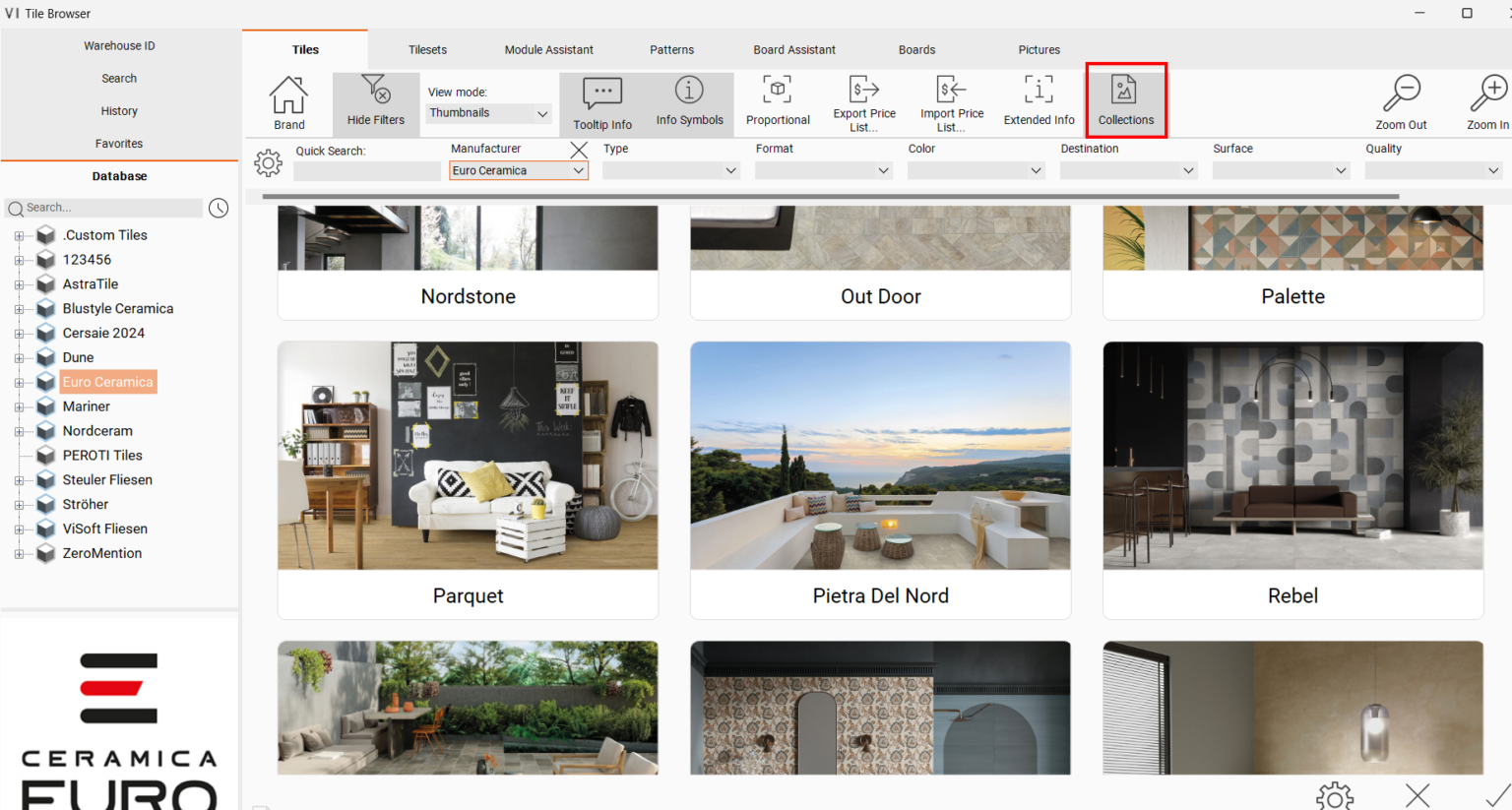Zoom out the thumbnails
The width and height of the screenshot is (1512, 810).
click(x=1401, y=102)
